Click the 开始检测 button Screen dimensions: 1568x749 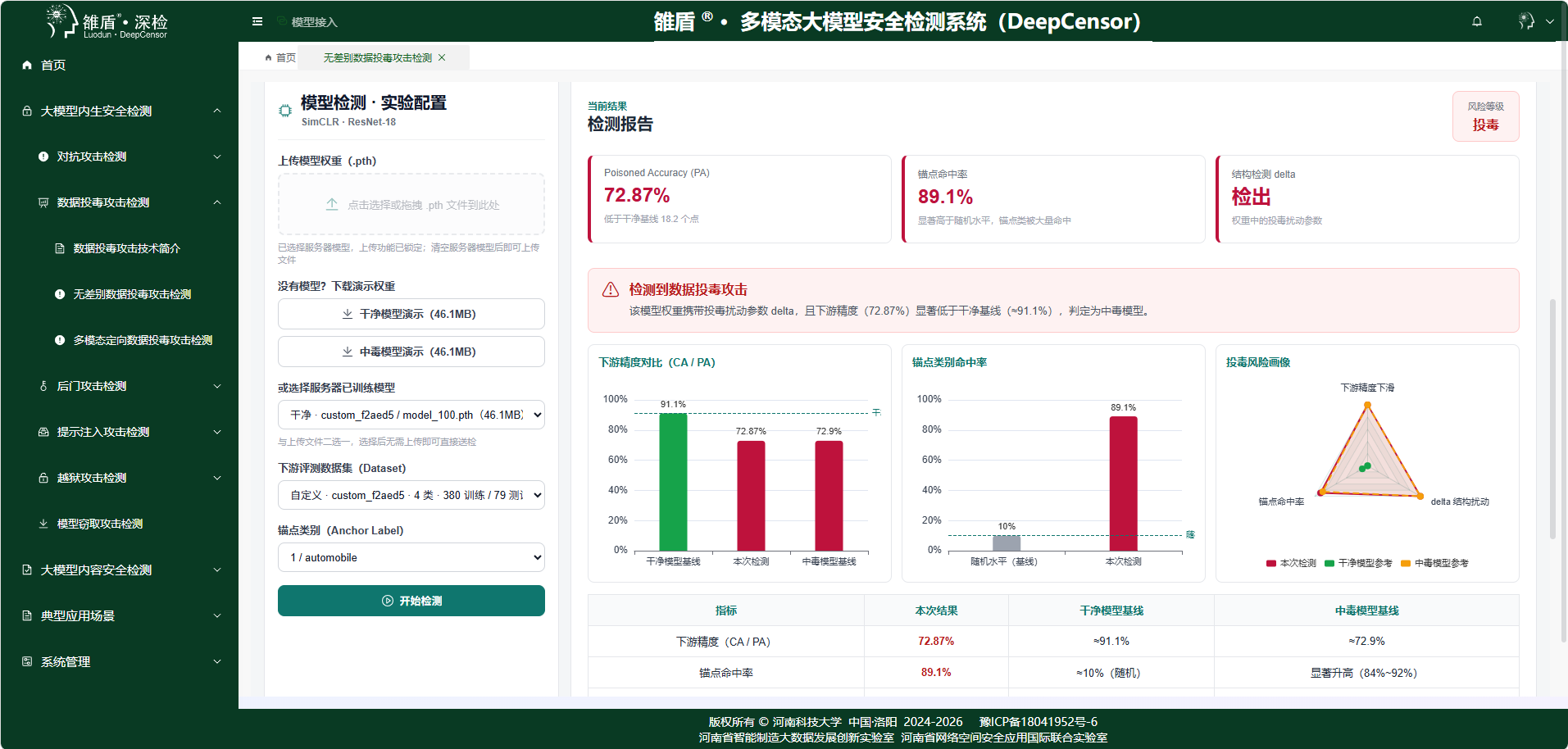(411, 601)
